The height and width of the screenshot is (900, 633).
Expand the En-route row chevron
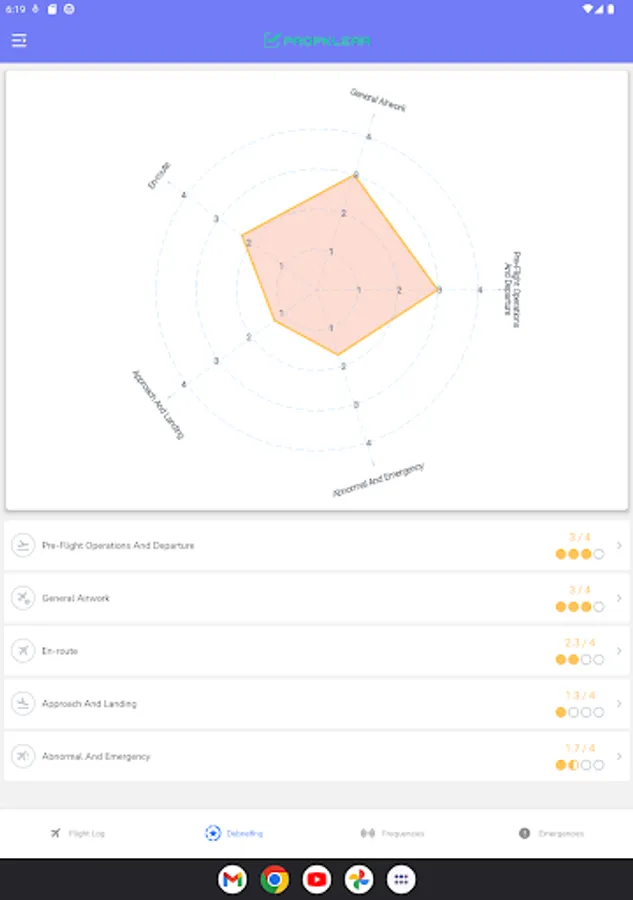click(x=619, y=651)
